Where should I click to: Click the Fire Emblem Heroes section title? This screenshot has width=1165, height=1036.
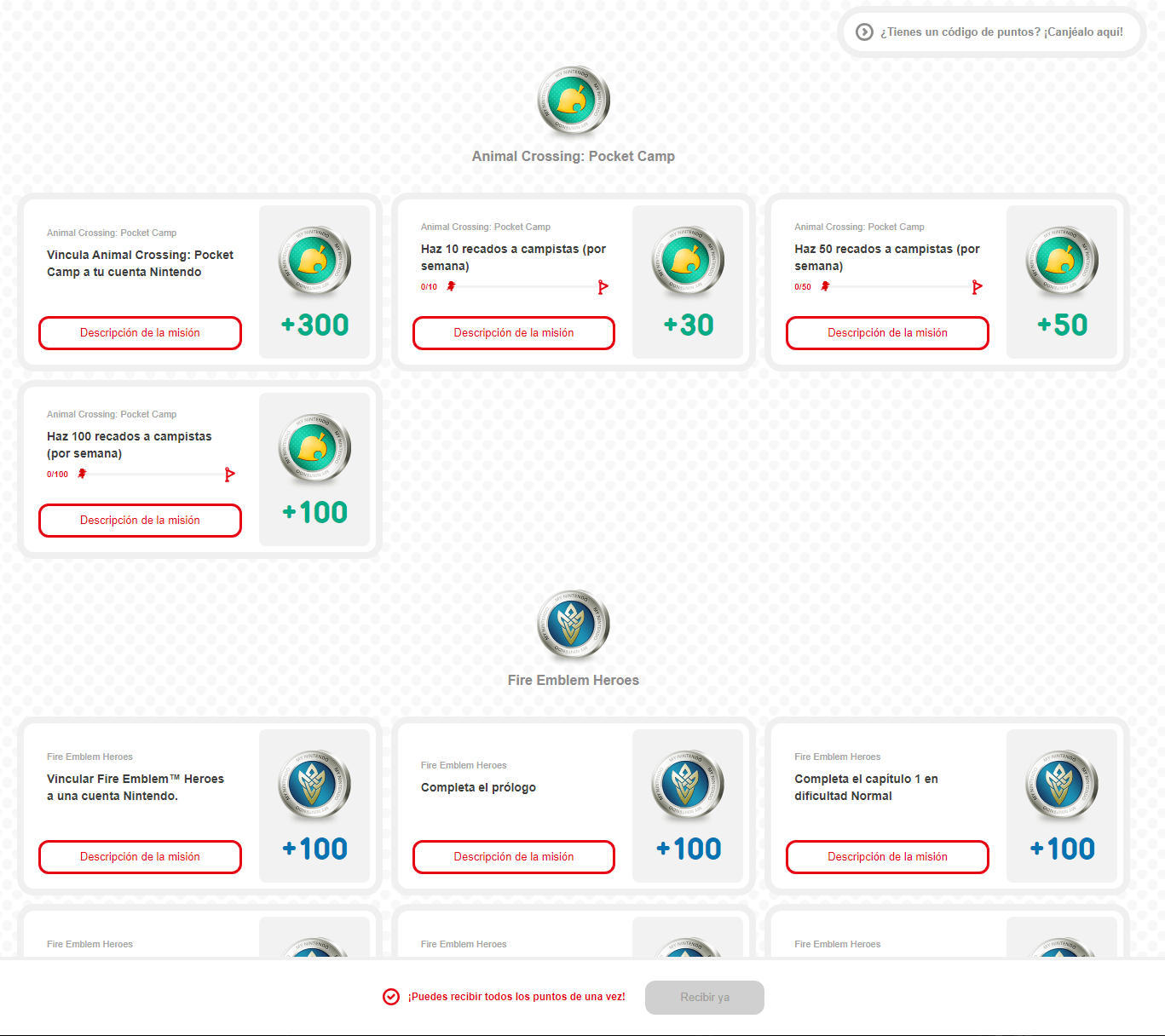[574, 680]
